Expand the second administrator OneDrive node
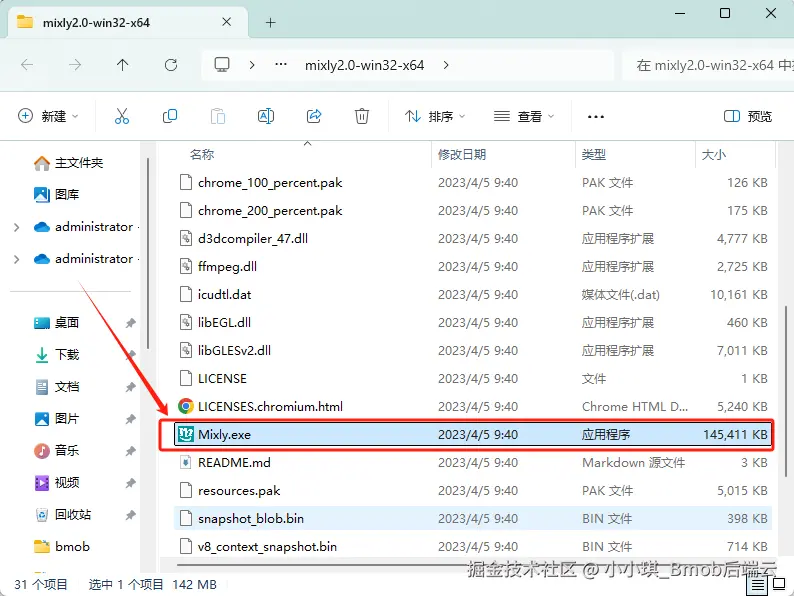 pos(17,259)
